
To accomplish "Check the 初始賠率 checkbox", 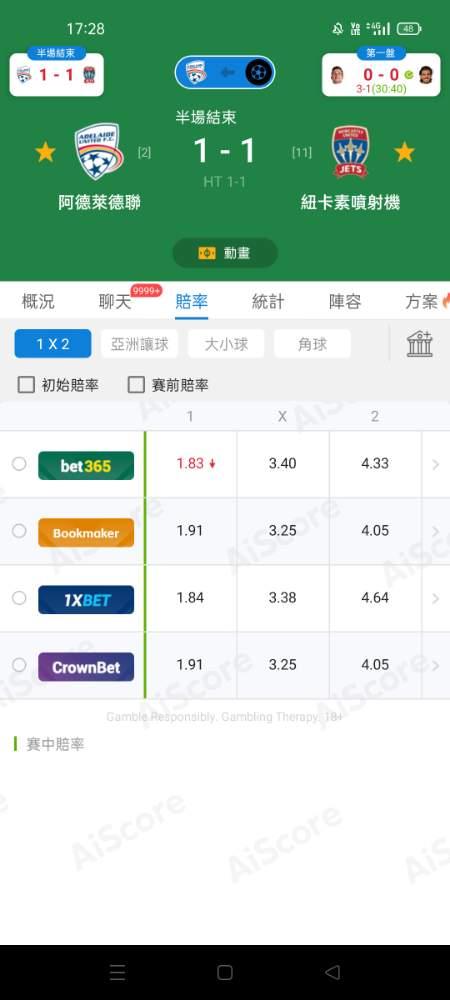I will tap(26, 385).
